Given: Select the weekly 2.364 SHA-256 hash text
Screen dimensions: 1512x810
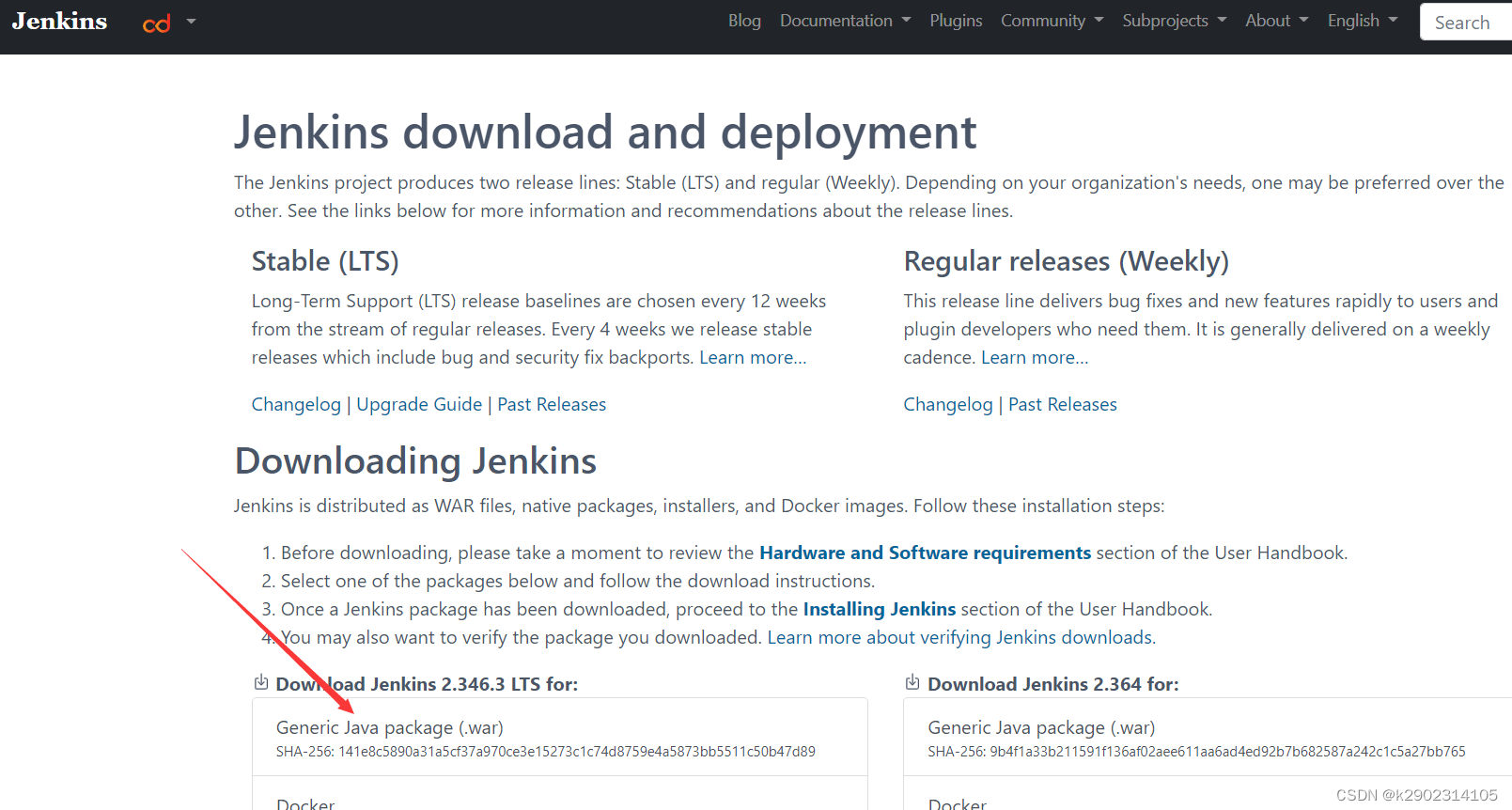Looking at the screenshot, I should click(1196, 752).
